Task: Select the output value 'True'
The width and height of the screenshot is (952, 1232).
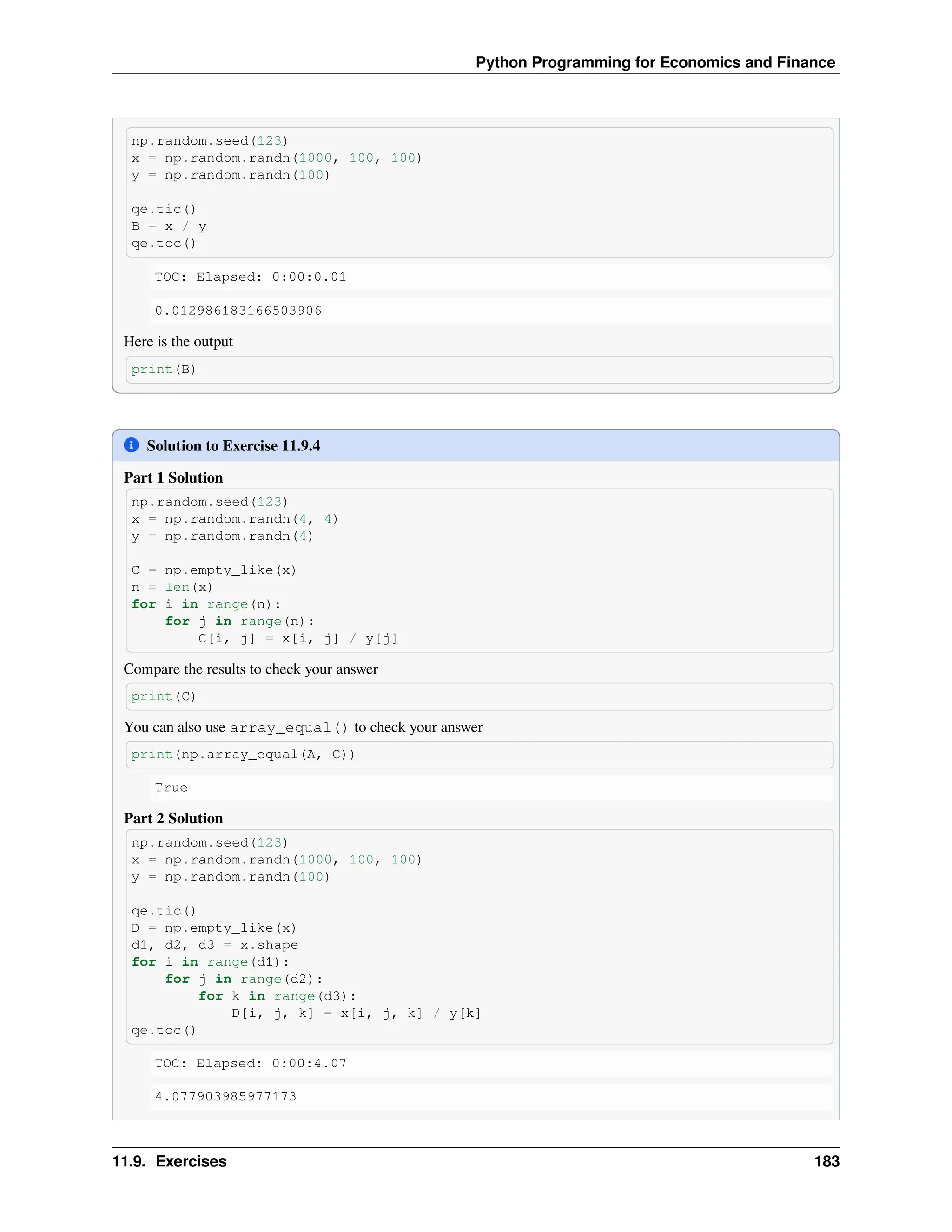Action: 172,788
